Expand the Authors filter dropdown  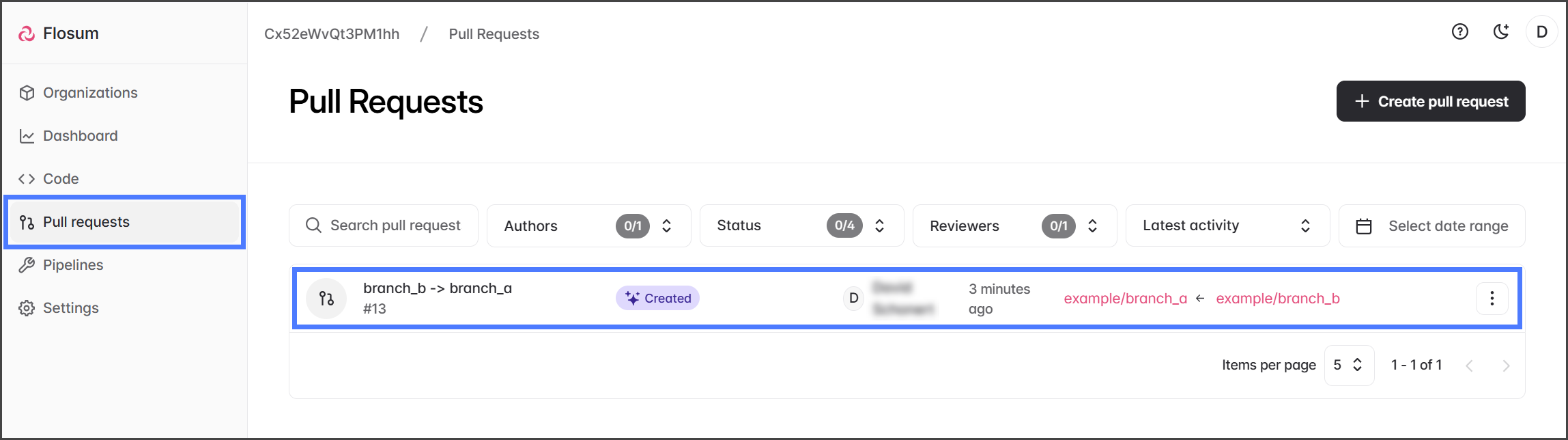pyautogui.click(x=588, y=226)
